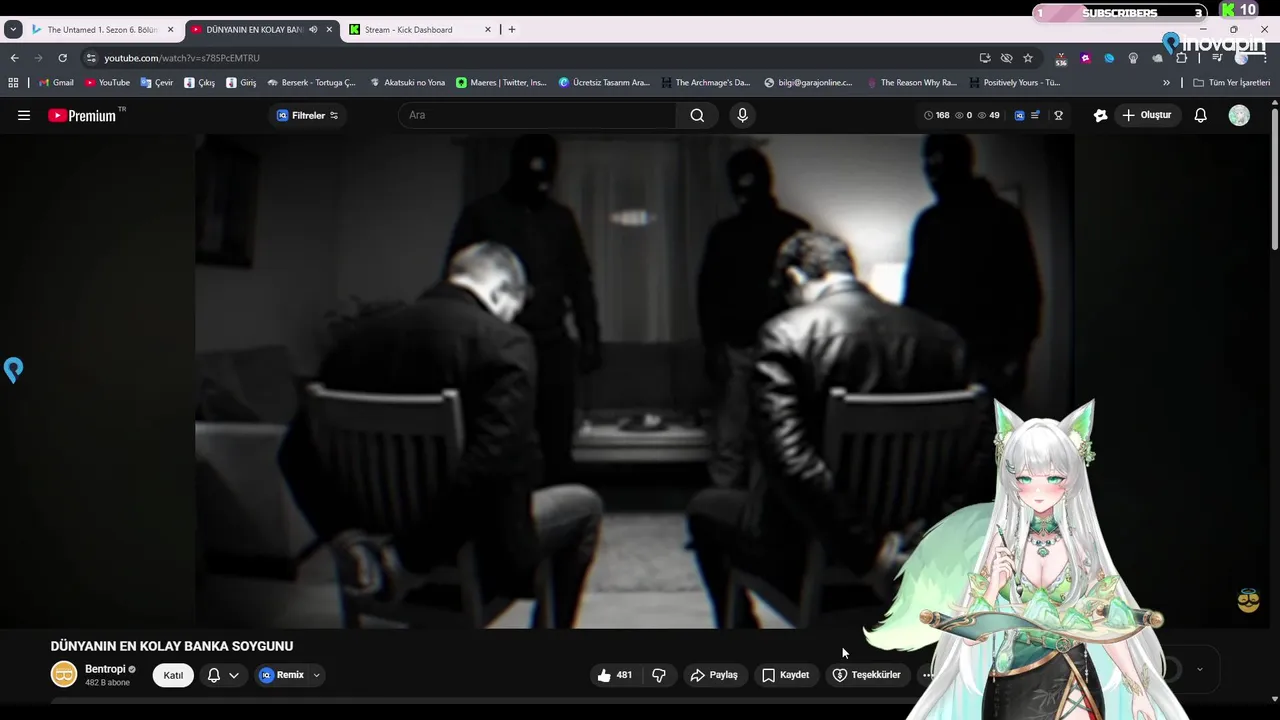1280x720 pixels.
Task: Click the Remix button
Action: point(282,675)
